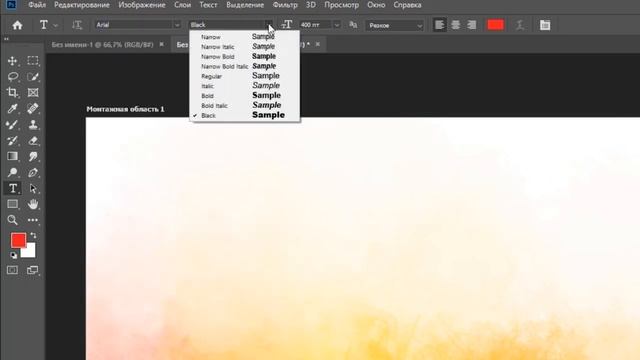This screenshot has width=640, height=360.
Task: Select the Smudge tool
Action: [x=33, y=156]
